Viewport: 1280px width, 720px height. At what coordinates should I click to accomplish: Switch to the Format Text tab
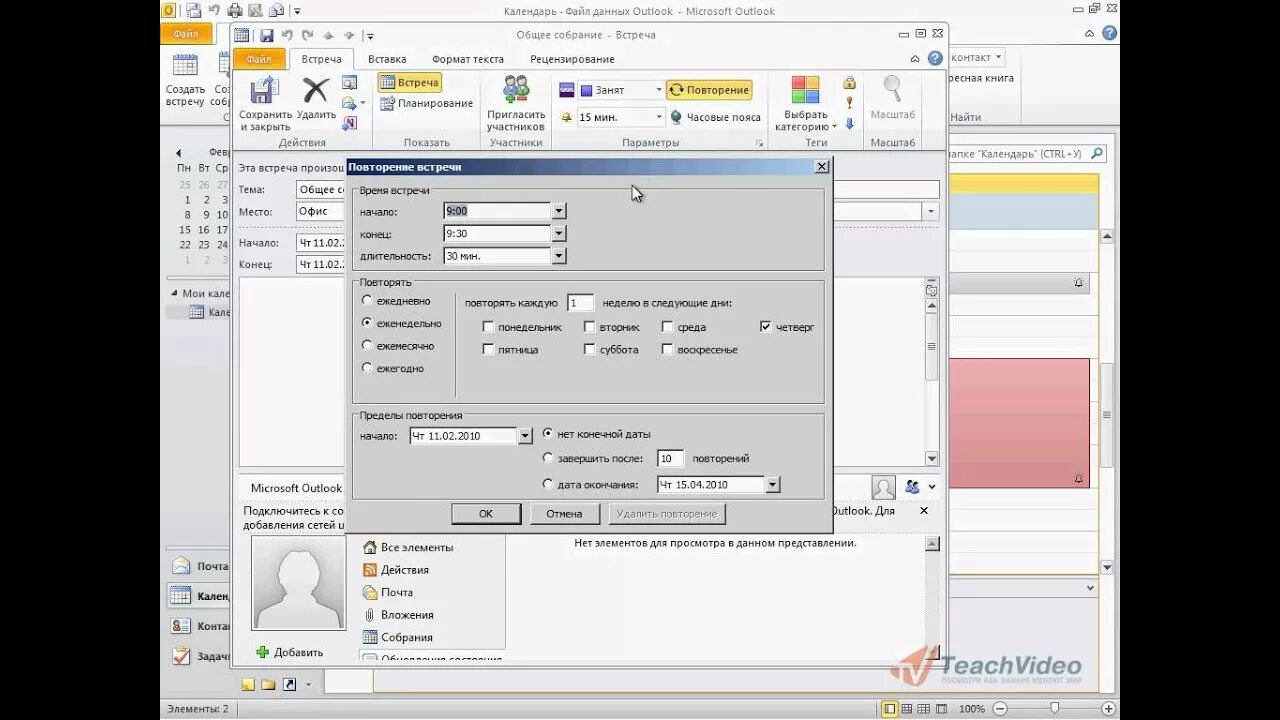(x=467, y=59)
